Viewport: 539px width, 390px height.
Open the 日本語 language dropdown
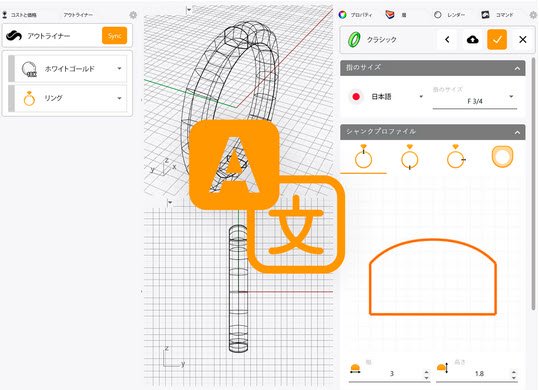(421, 97)
